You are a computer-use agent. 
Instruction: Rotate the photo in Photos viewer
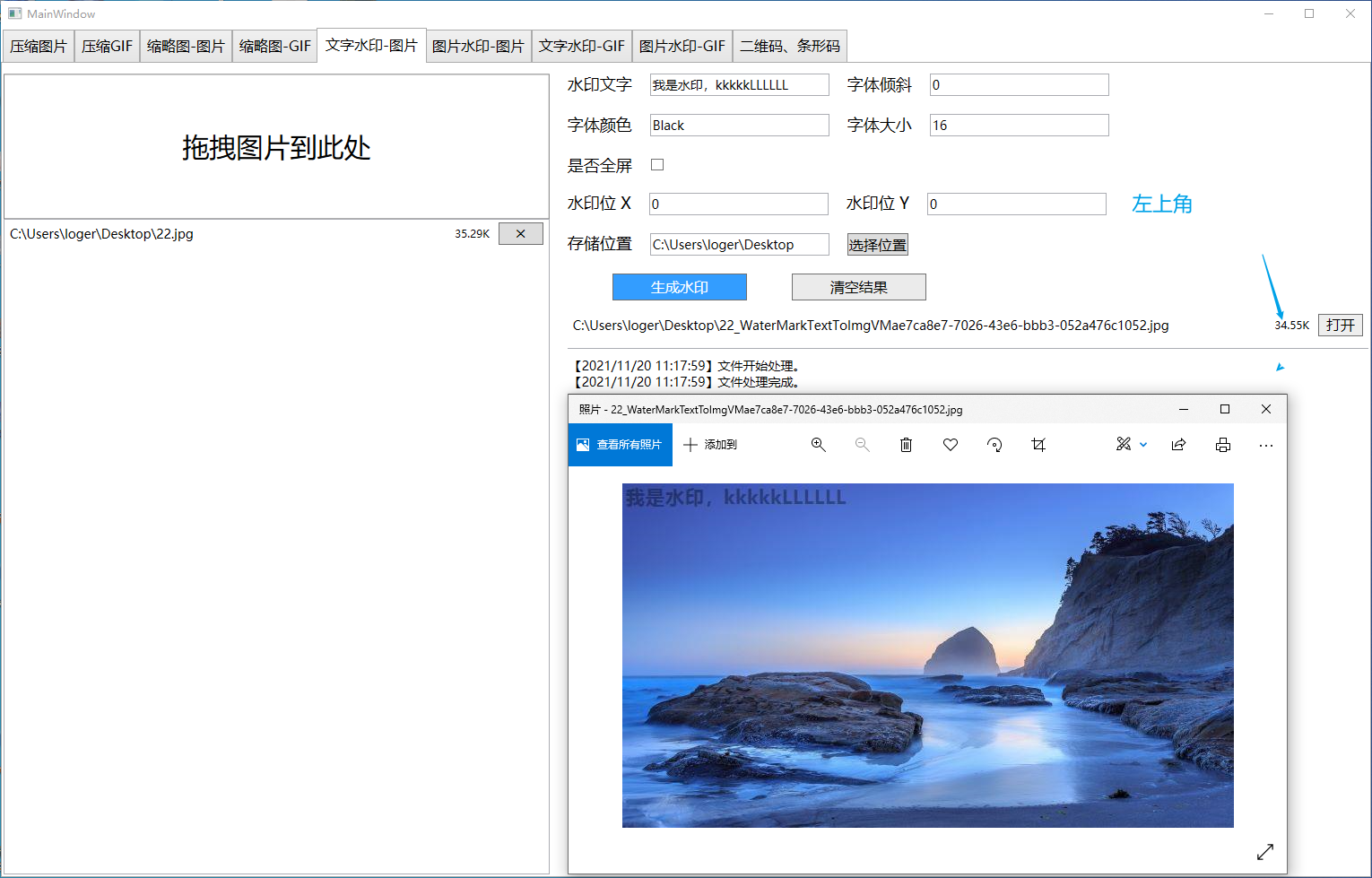click(994, 445)
